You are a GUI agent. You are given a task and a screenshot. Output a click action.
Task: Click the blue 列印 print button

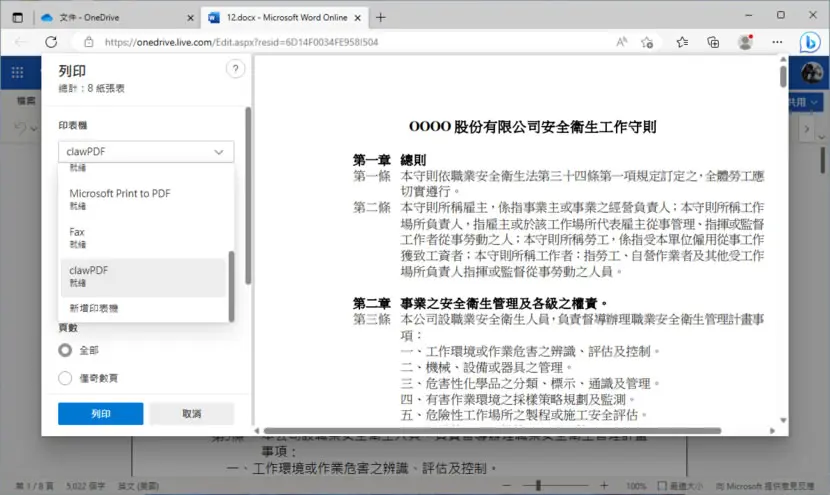(x=101, y=413)
